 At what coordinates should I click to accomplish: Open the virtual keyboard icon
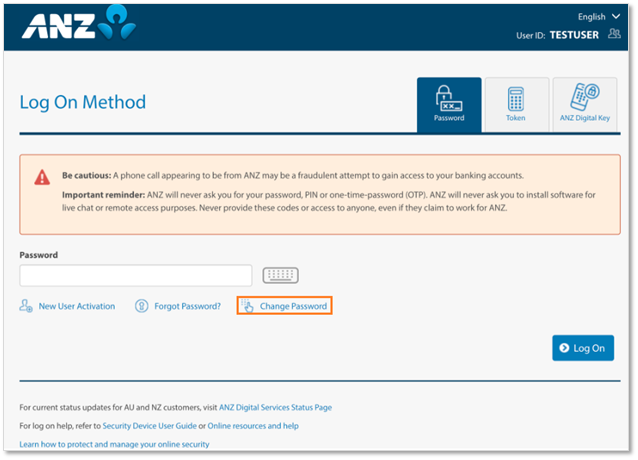(x=281, y=276)
